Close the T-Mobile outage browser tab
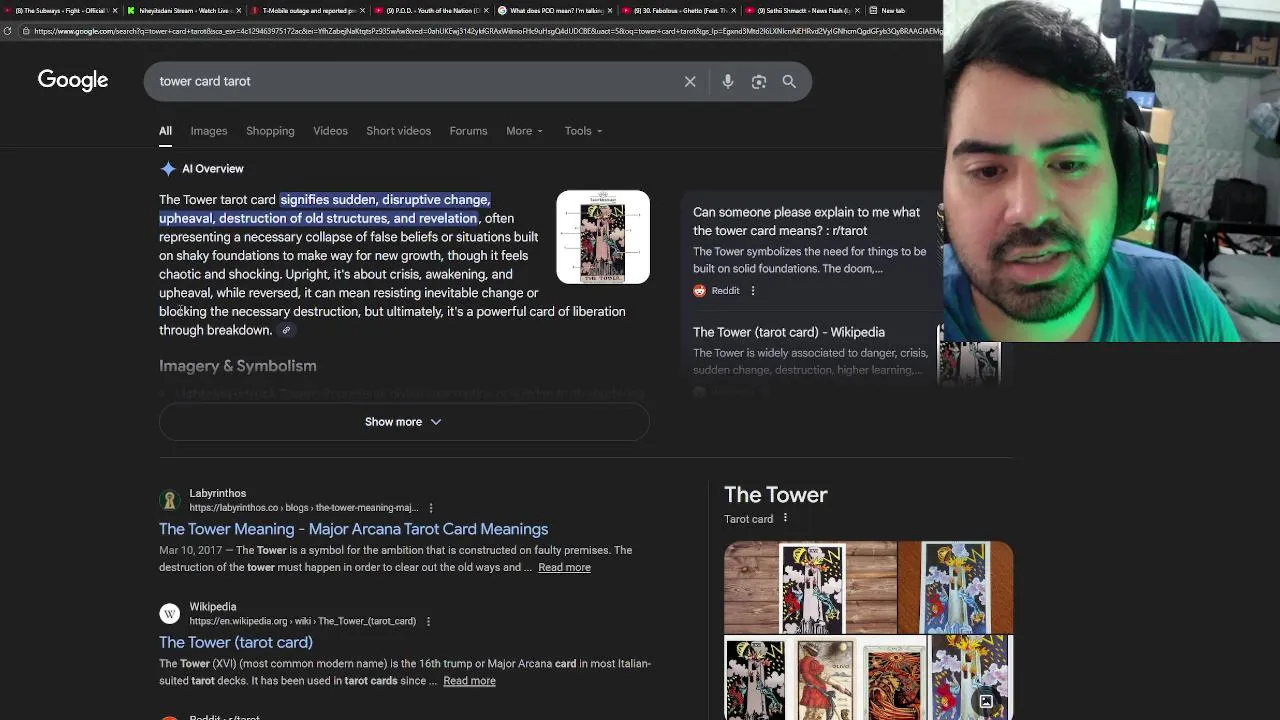This screenshot has height=720, width=1280. click(363, 10)
